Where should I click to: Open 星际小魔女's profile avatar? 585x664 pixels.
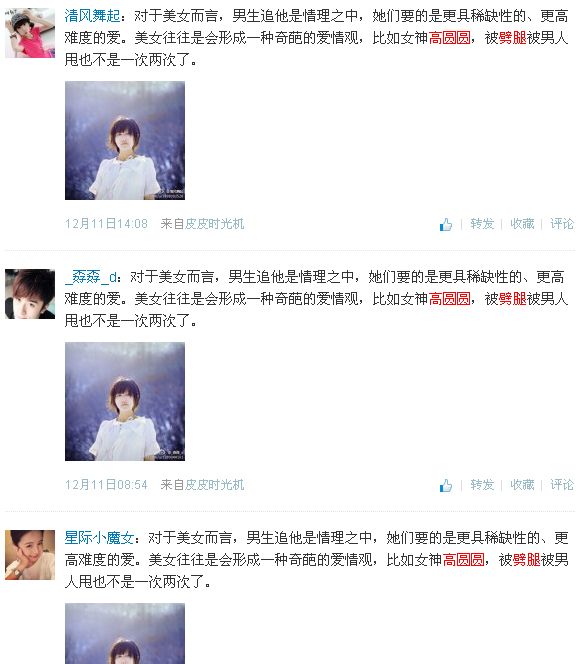30,555
